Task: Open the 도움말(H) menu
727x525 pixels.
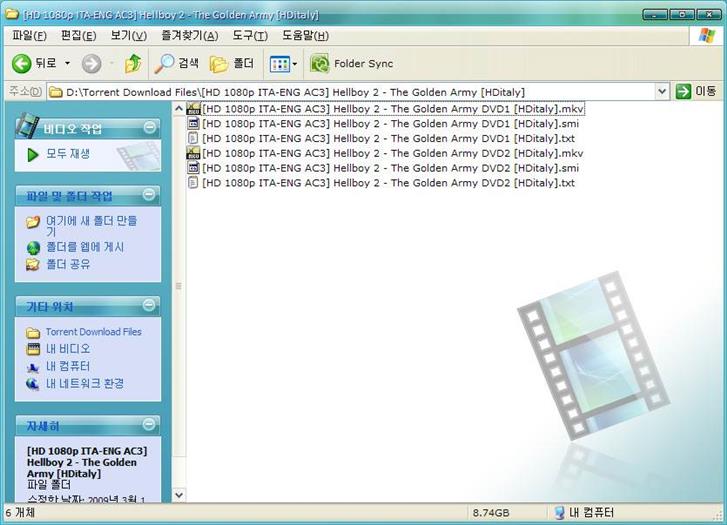Action: pos(306,36)
